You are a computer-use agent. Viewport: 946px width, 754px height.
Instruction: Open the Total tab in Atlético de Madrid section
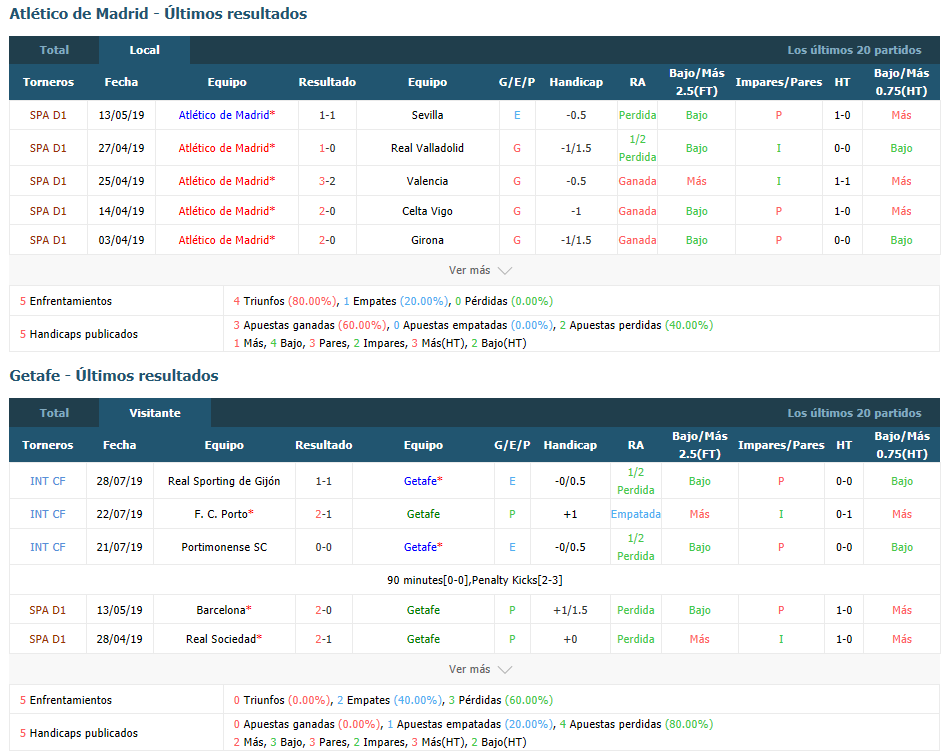coord(54,50)
